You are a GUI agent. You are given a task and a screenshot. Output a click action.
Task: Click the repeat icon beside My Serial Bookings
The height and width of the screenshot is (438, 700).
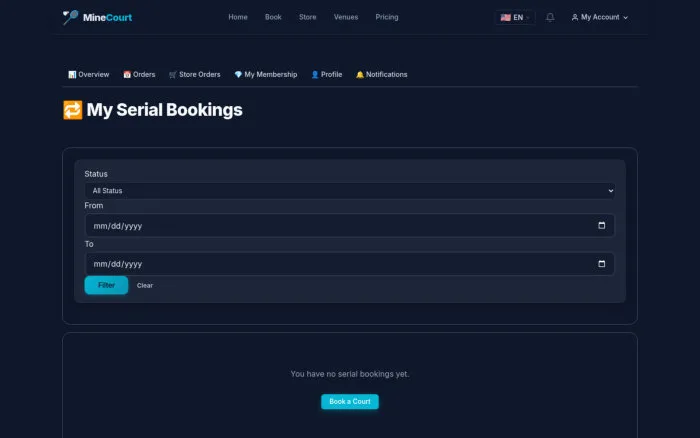coord(72,110)
